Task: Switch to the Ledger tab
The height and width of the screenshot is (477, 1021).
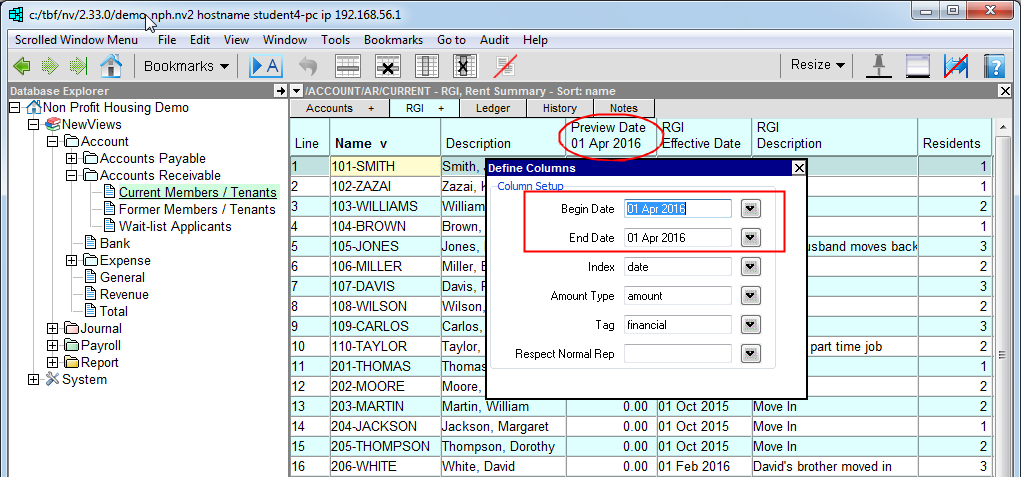Action: click(x=492, y=108)
